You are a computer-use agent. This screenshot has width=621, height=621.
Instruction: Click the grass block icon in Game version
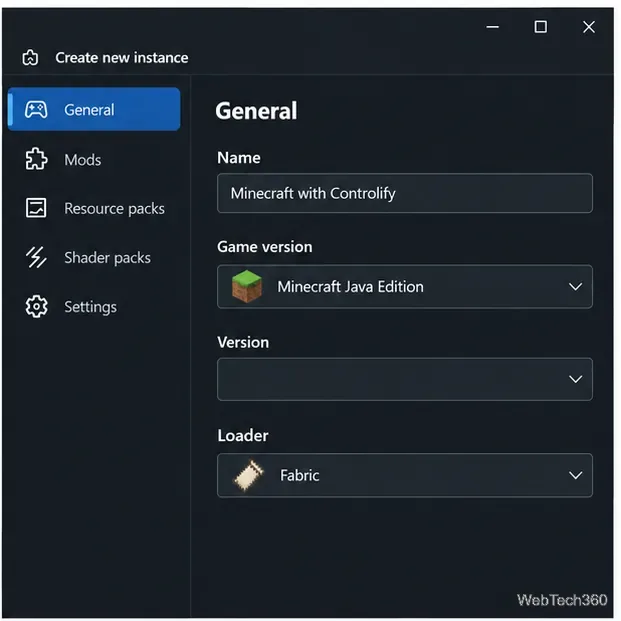click(247, 286)
